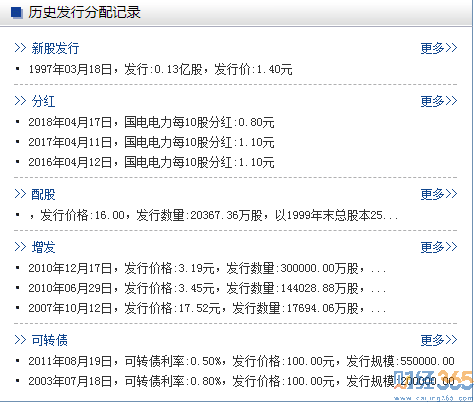Show 更多>> for 配股 section
The width and height of the screenshot is (474, 402).
pos(439,194)
